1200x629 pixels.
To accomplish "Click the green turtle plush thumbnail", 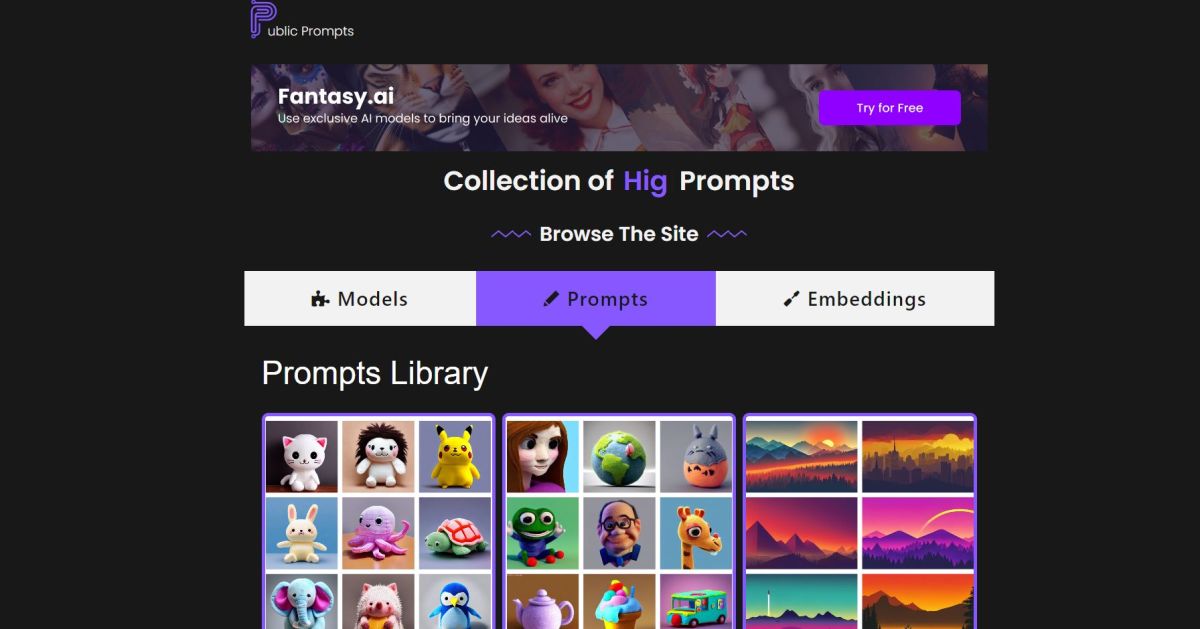I will pyautogui.click(x=455, y=533).
